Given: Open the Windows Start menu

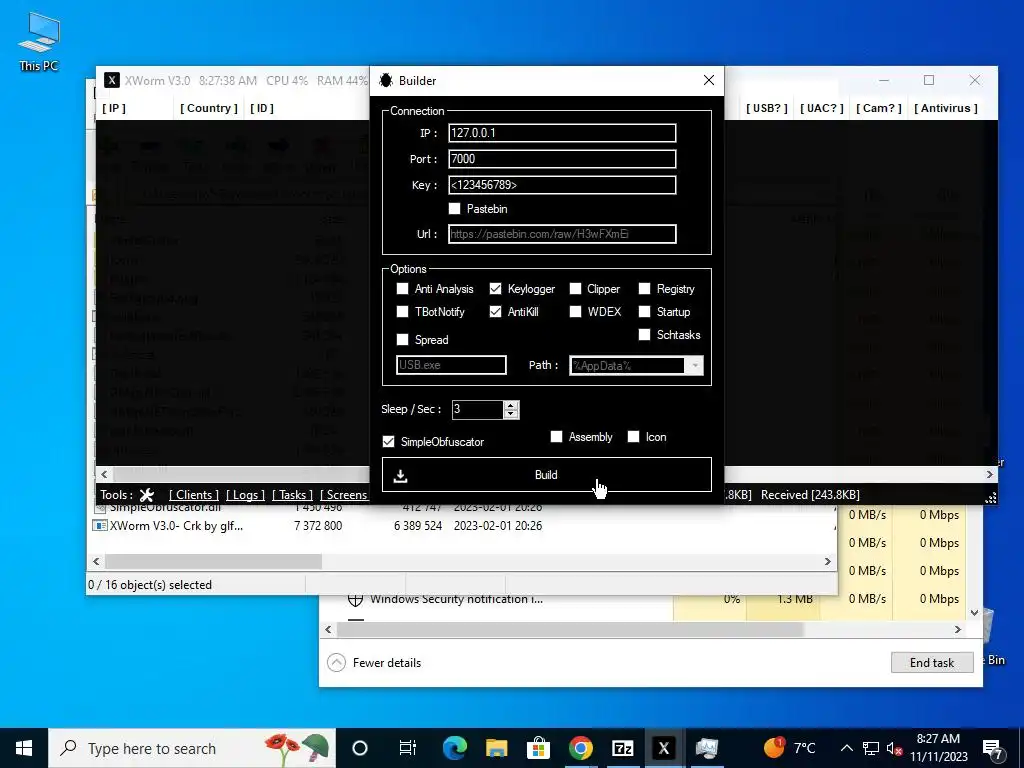Looking at the screenshot, I should pyautogui.click(x=24, y=748).
